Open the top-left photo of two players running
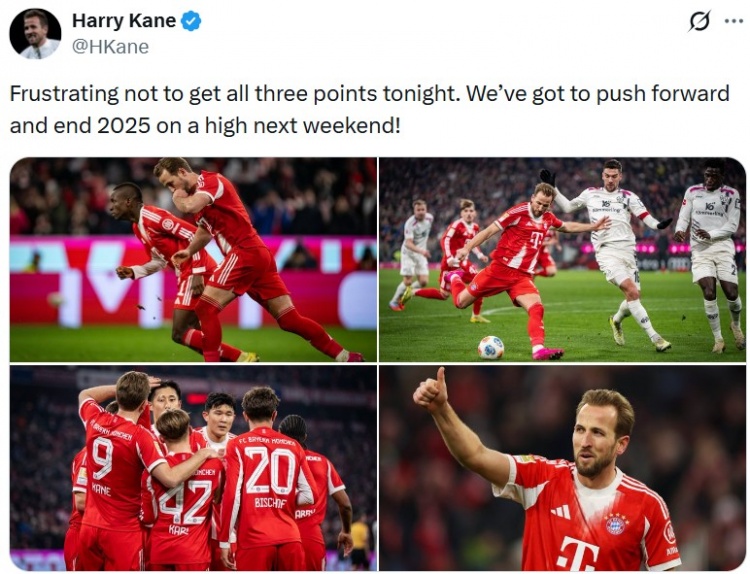The image size is (750, 574). coord(193,259)
